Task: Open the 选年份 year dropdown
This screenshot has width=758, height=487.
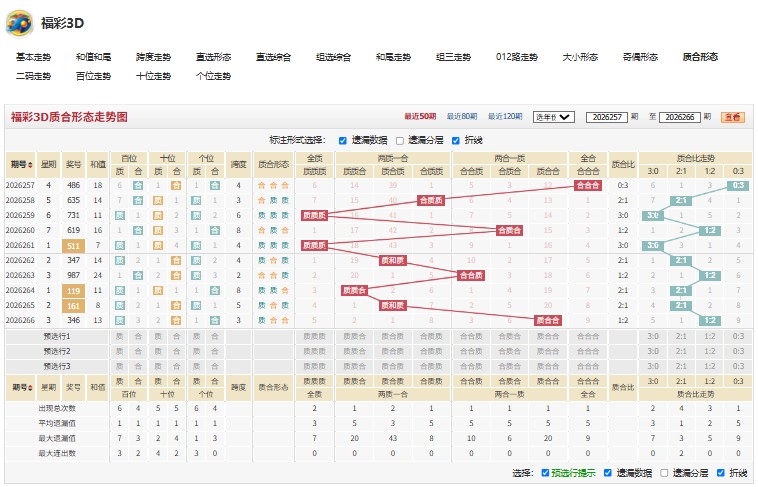Action: (x=554, y=117)
